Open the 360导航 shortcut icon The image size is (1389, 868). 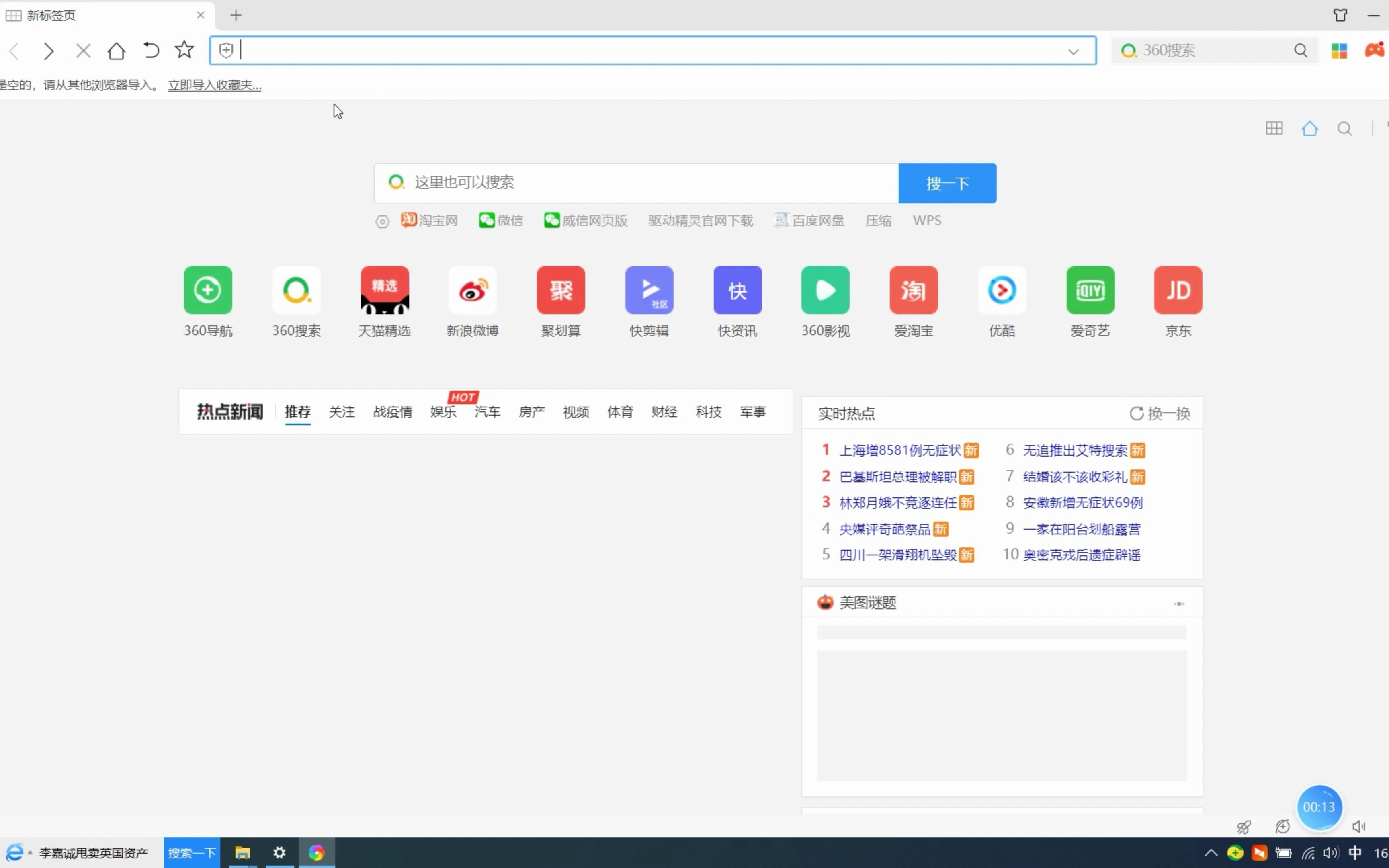(x=208, y=290)
